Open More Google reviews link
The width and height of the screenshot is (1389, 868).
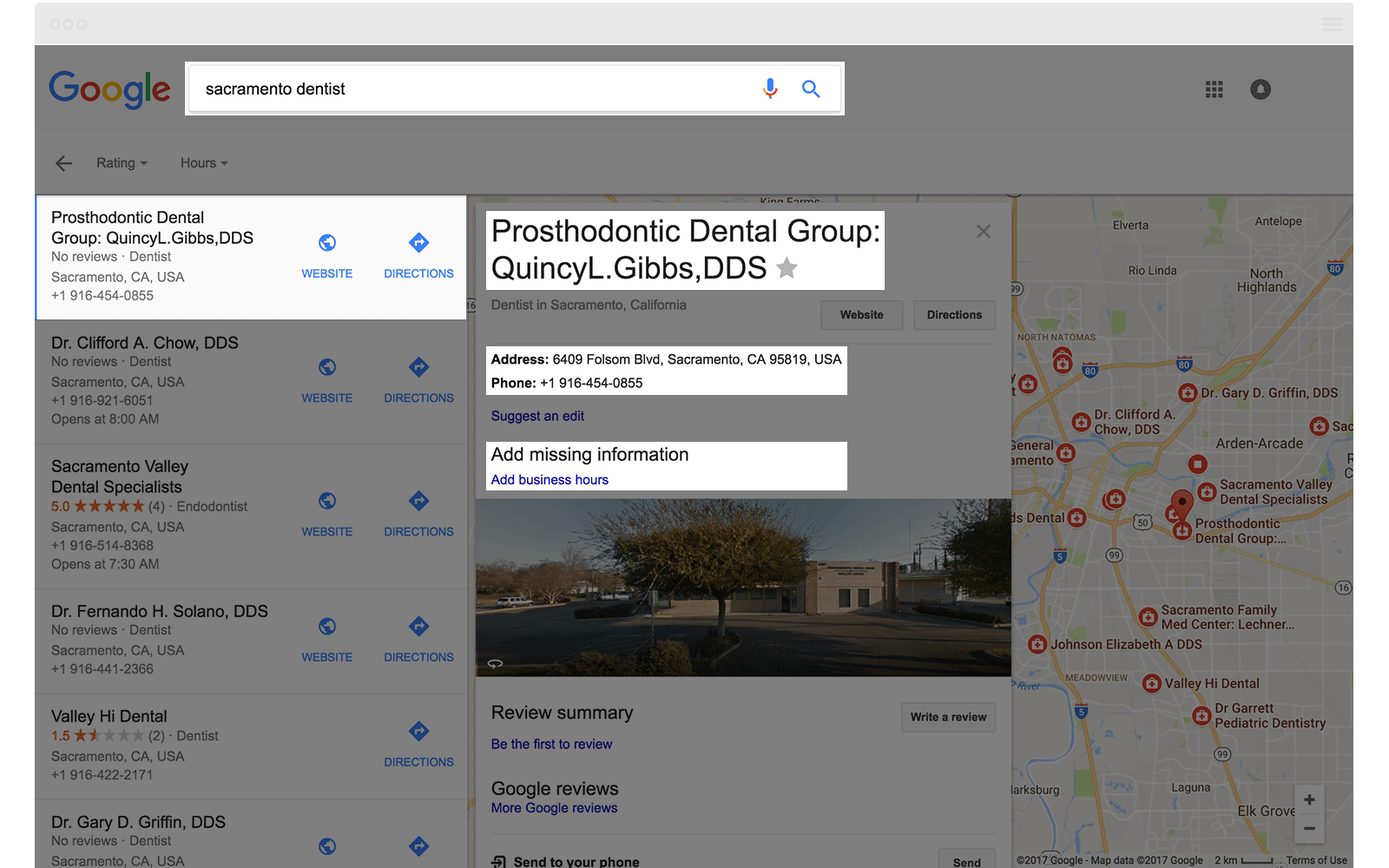pos(554,808)
